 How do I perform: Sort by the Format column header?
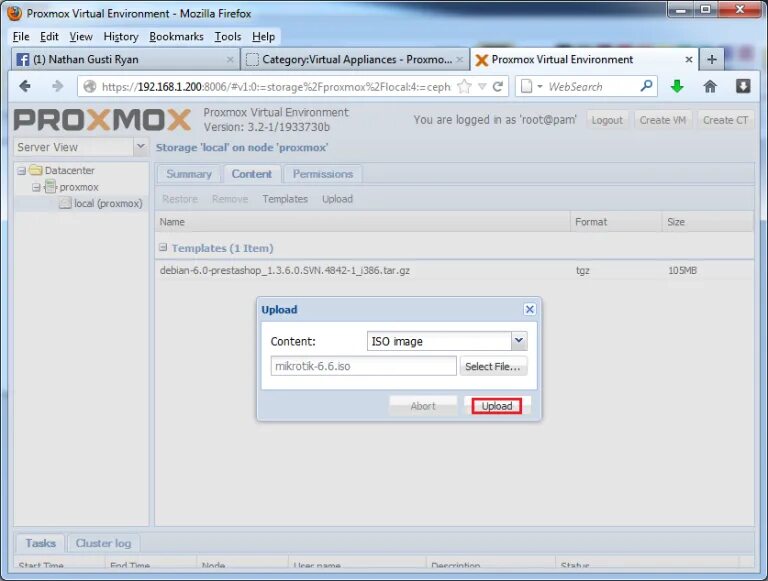616,222
